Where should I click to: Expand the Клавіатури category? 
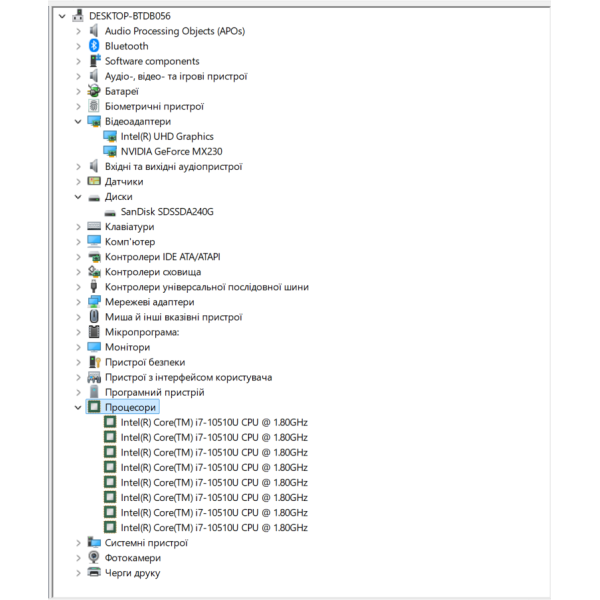[78, 227]
